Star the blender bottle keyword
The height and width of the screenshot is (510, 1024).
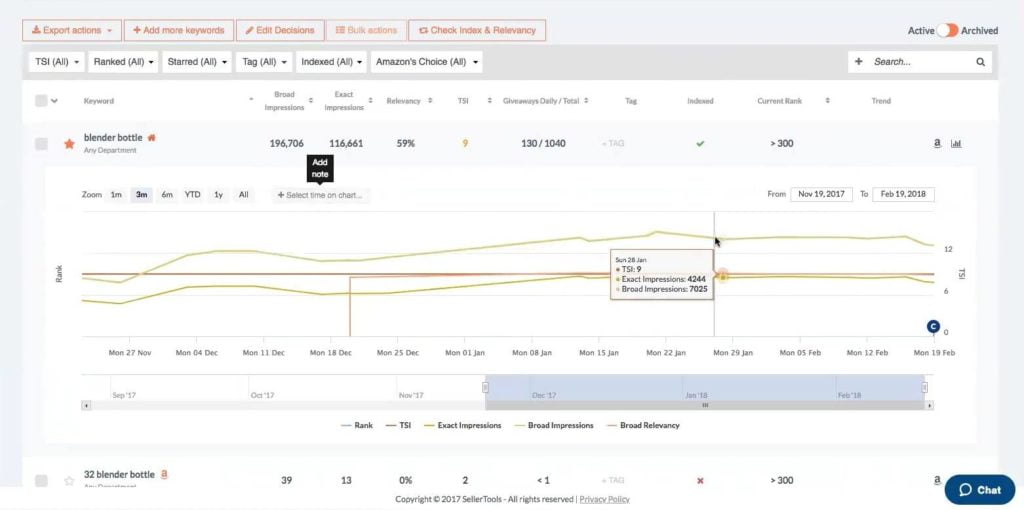[69, 144]
